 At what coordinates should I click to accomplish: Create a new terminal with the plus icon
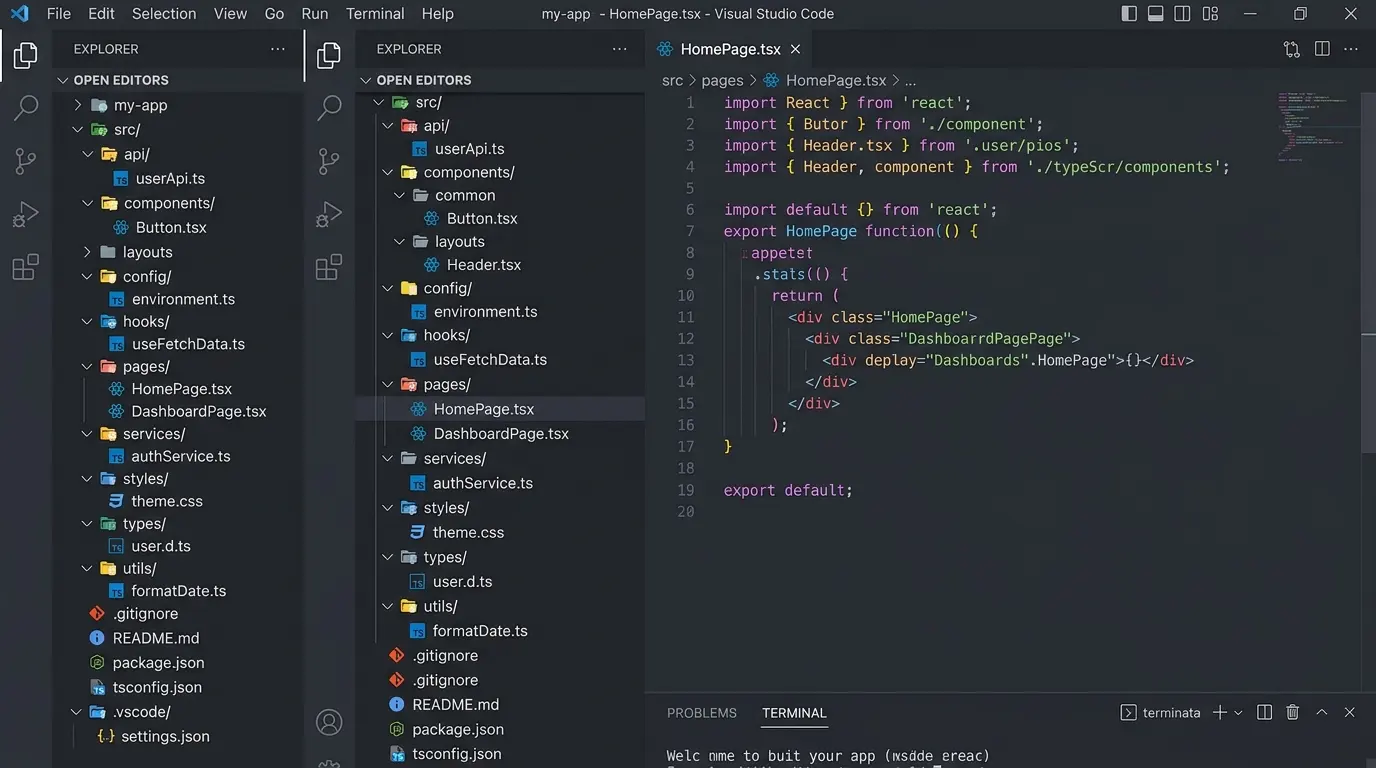click(1219, 712)
